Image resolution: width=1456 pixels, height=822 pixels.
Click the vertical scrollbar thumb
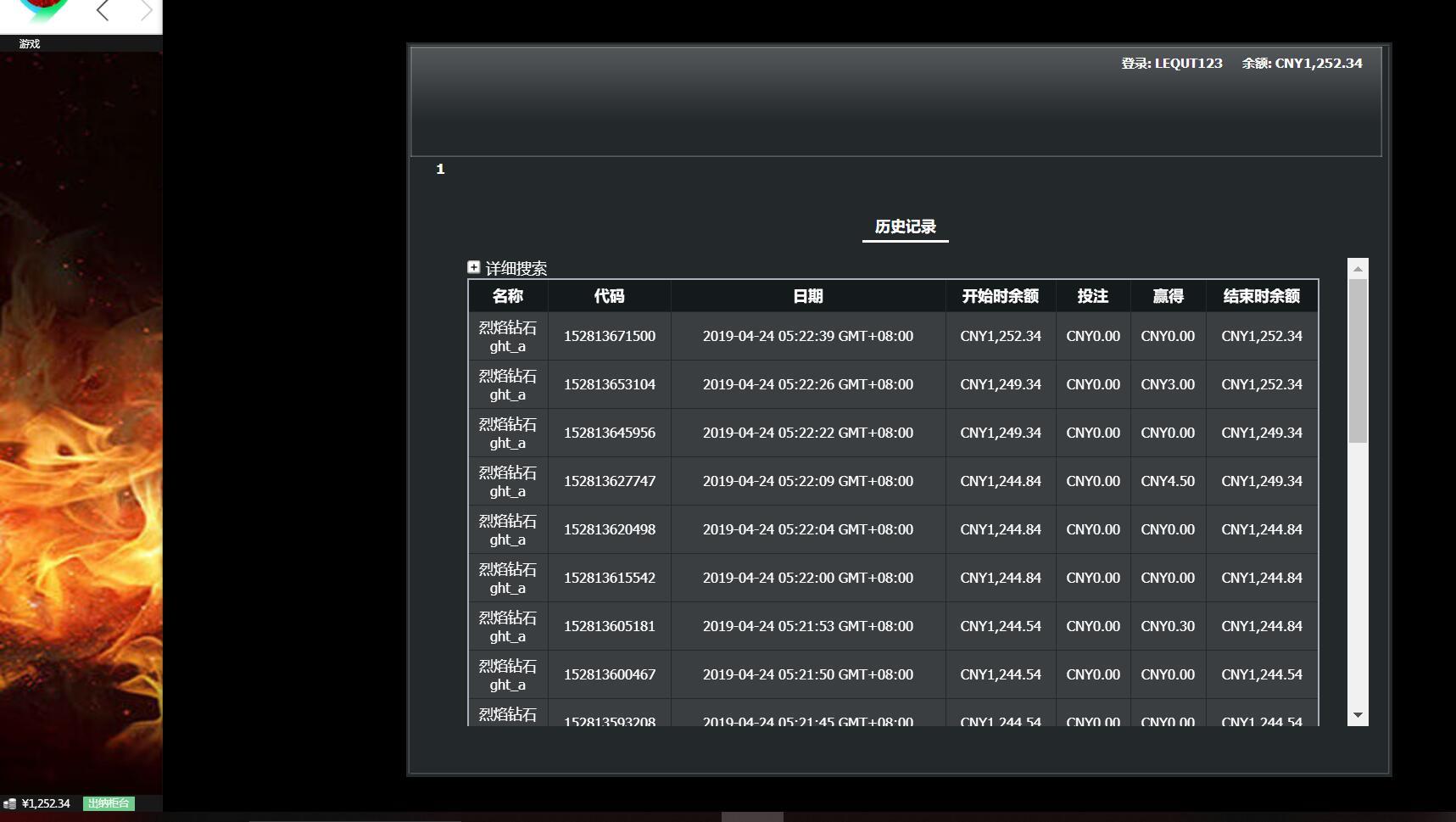(x=1358, y=361)
